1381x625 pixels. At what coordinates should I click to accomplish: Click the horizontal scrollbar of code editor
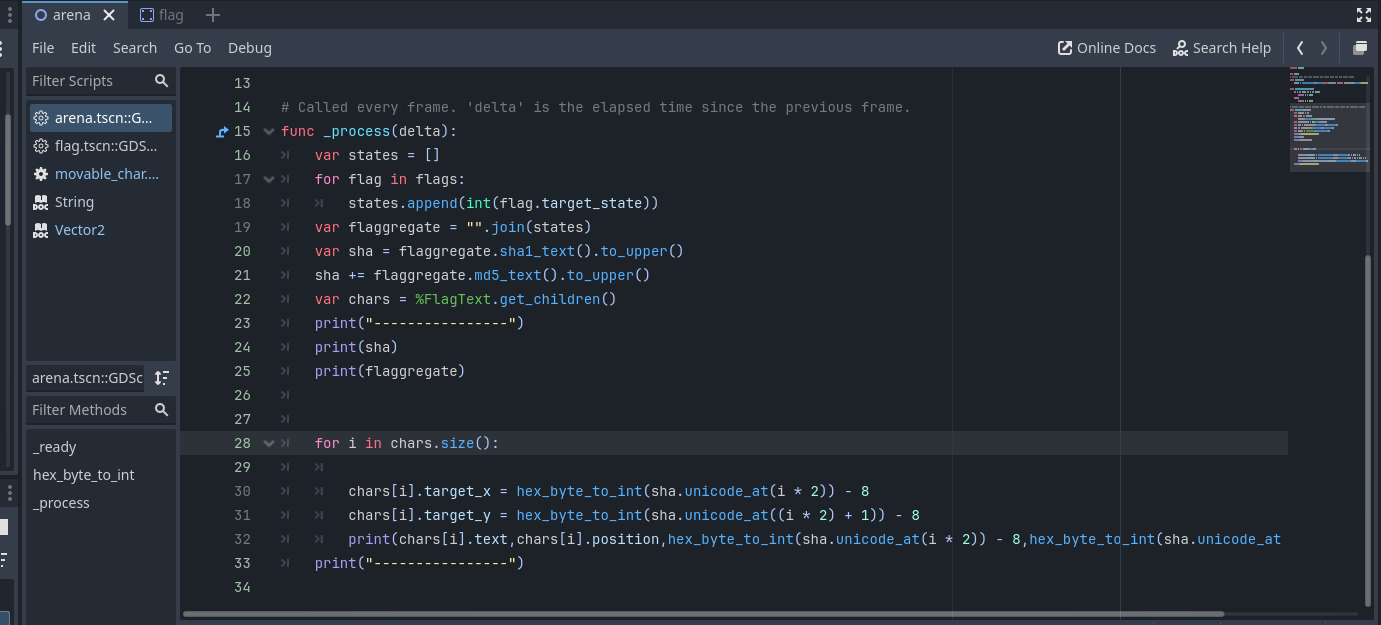pos(703,614)
